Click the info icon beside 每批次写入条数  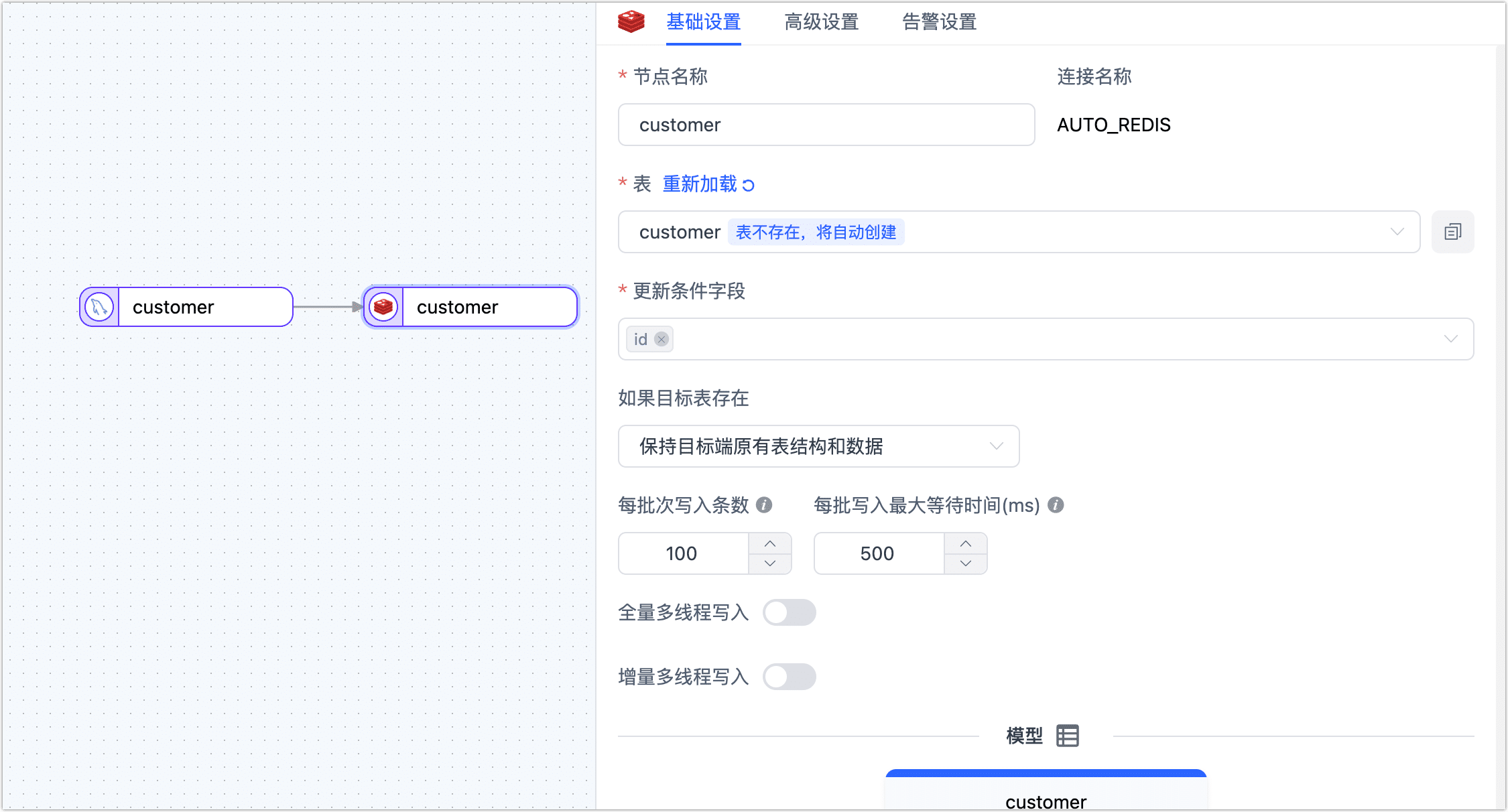[x=764, y=504]
